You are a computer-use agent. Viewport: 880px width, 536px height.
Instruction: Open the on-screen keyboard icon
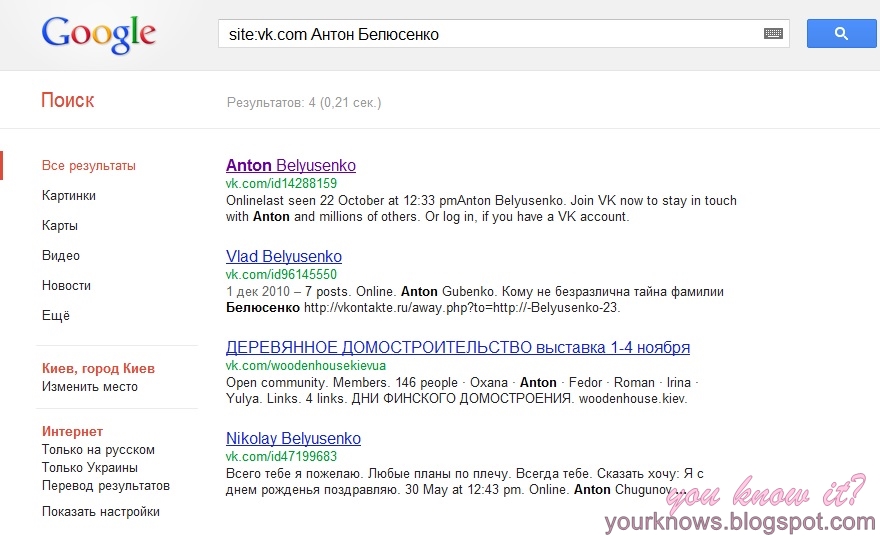tap(773, 34)
